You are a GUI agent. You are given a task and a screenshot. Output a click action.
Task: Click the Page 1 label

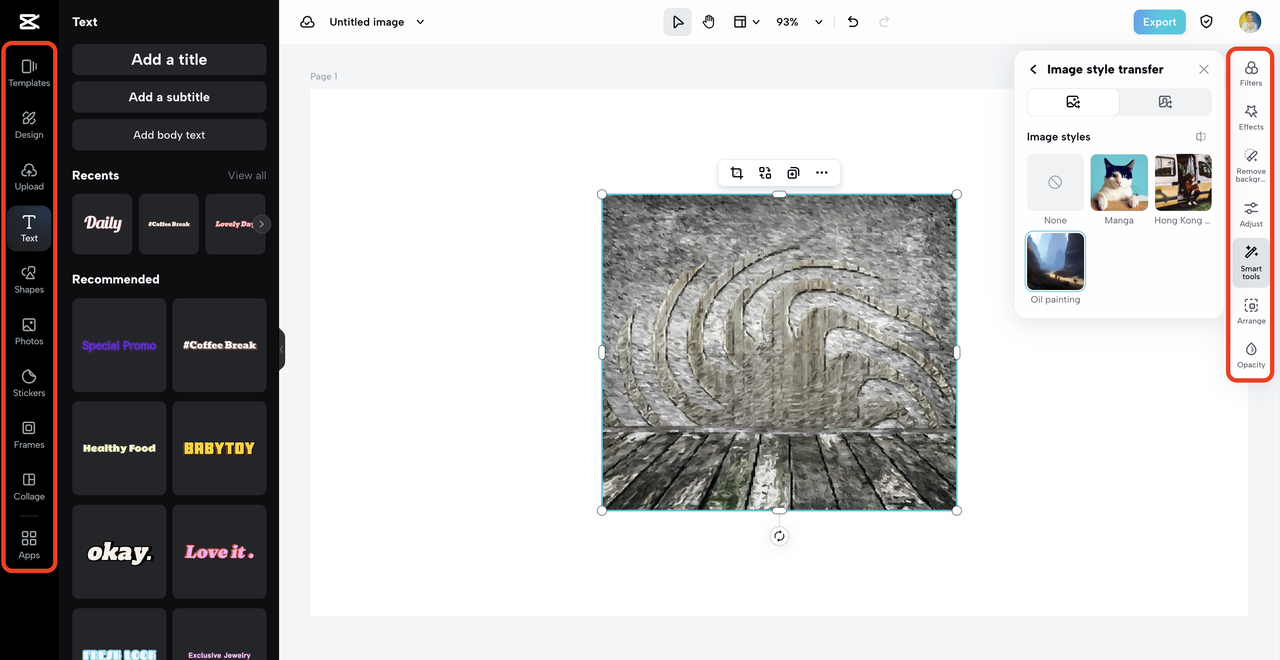(324, 77)
